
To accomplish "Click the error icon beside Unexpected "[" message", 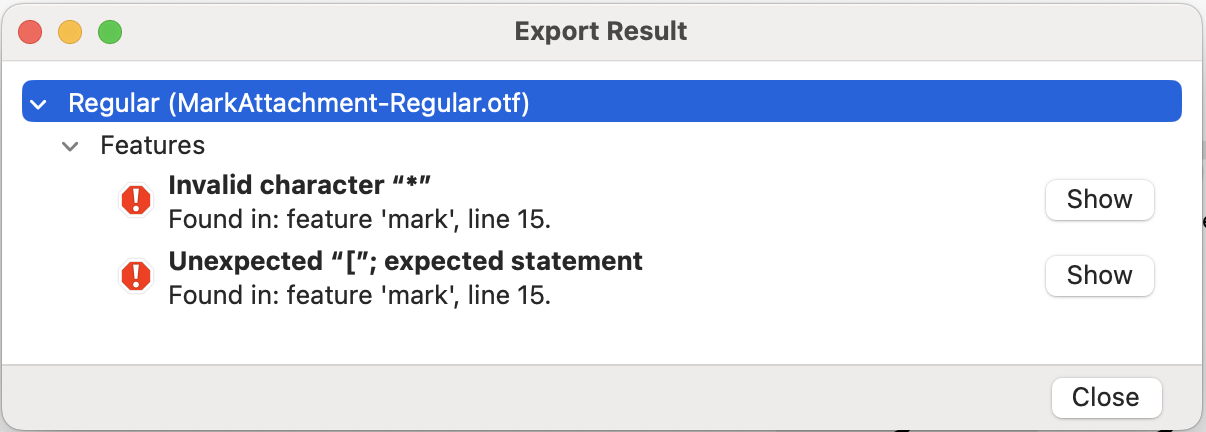I will 135,275.
